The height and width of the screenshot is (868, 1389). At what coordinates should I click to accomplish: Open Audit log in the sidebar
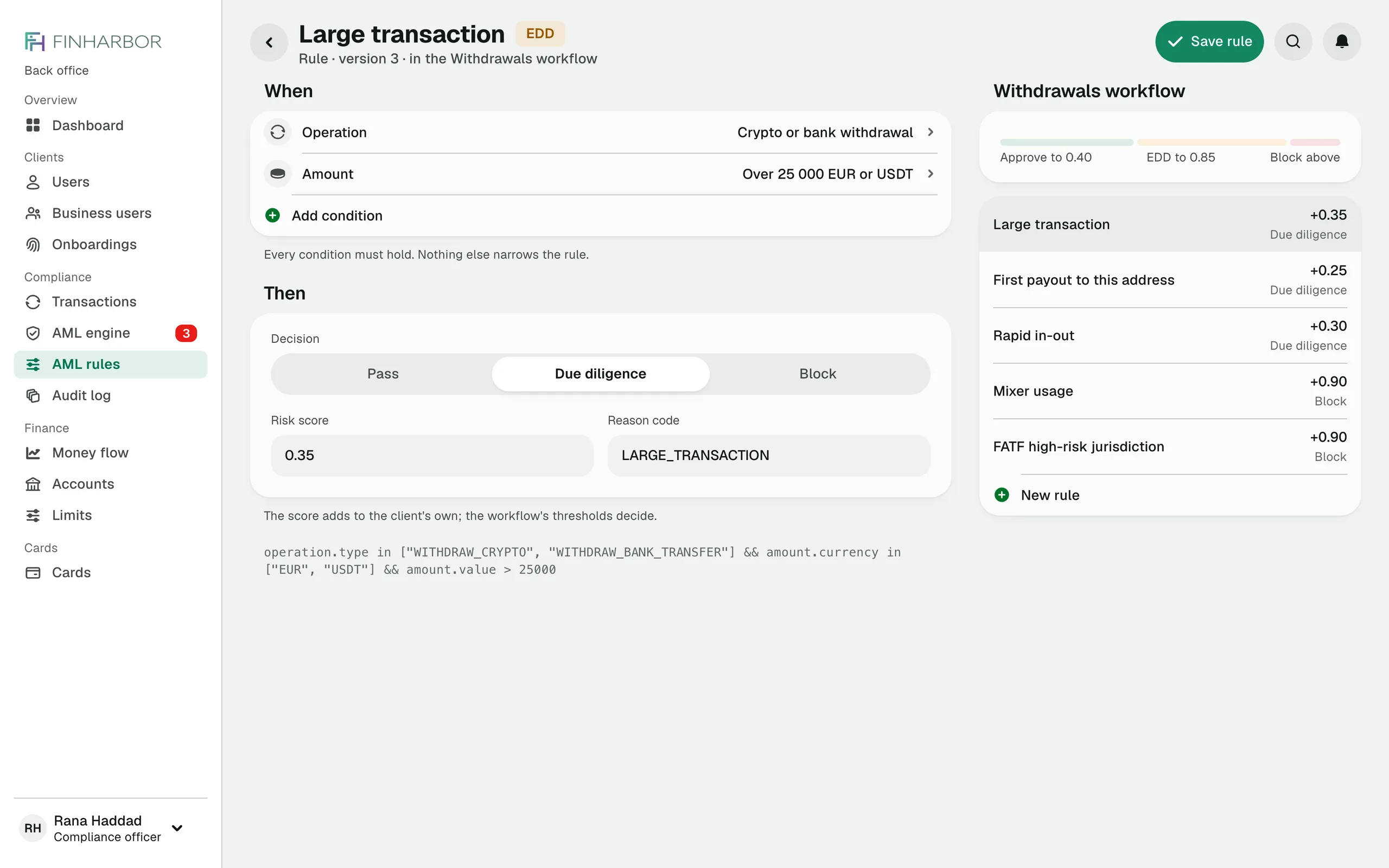click(x=110, y=395)
